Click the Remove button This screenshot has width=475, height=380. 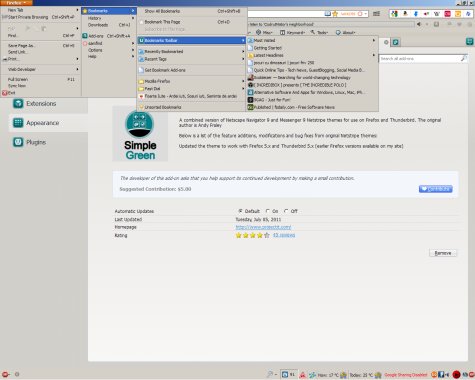(443, 253)
